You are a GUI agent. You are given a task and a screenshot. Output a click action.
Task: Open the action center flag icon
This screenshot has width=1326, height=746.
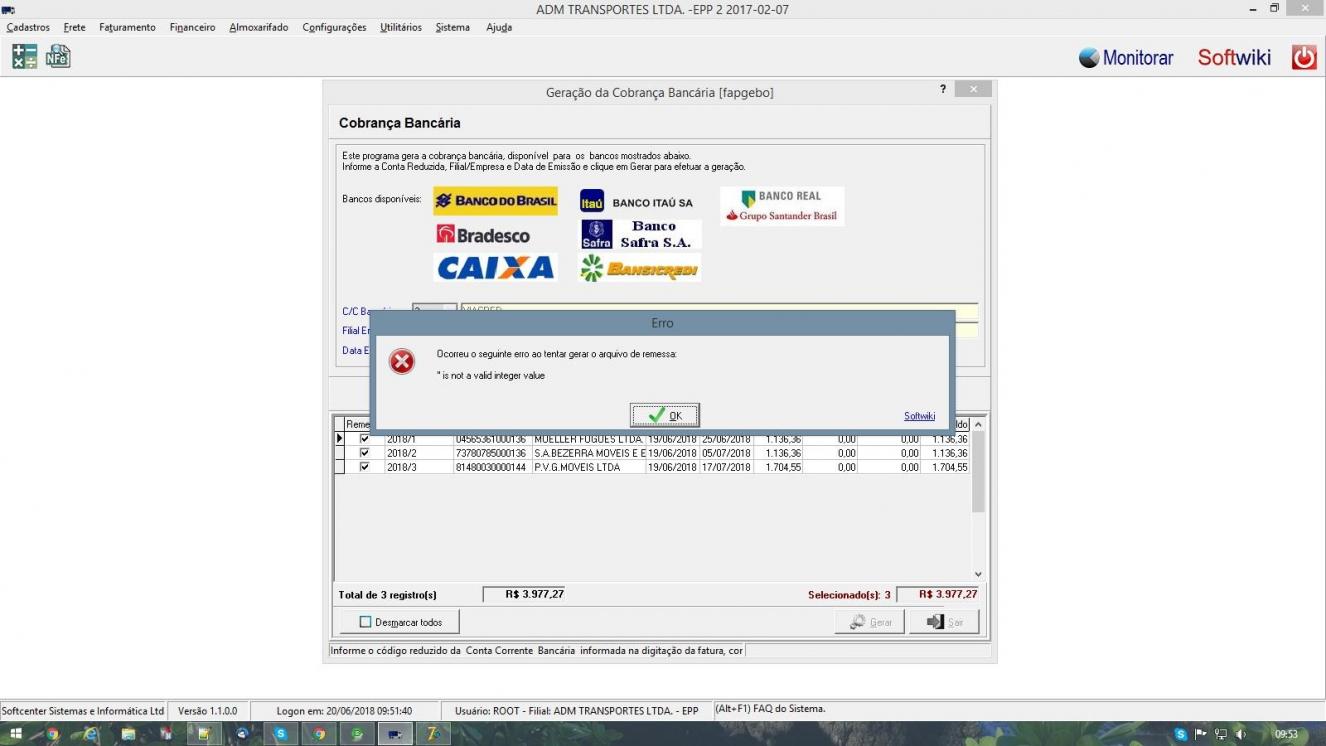coord(1201,735)
